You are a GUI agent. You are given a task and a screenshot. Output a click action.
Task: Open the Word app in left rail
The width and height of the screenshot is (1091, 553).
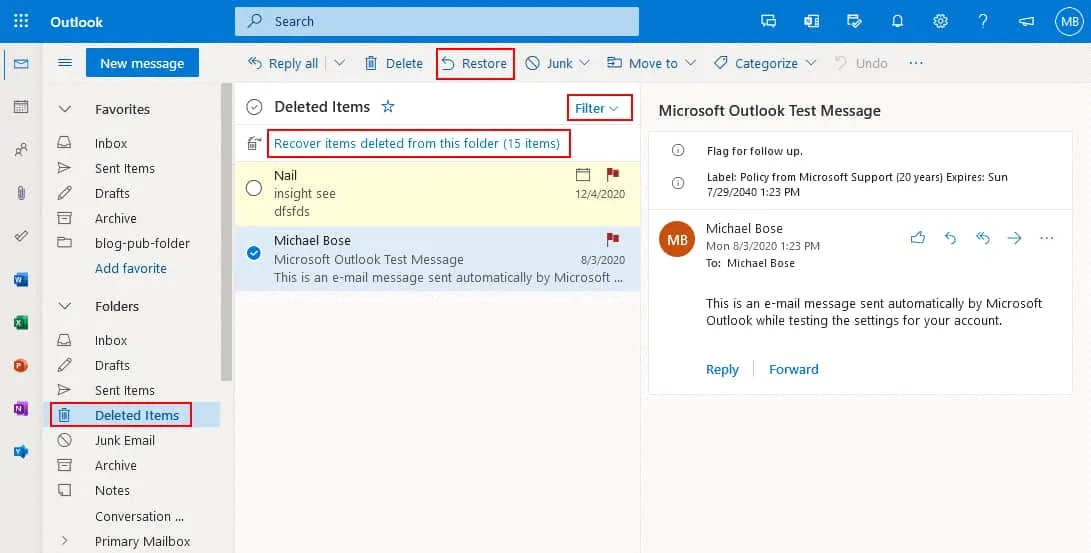click(21, 279)
